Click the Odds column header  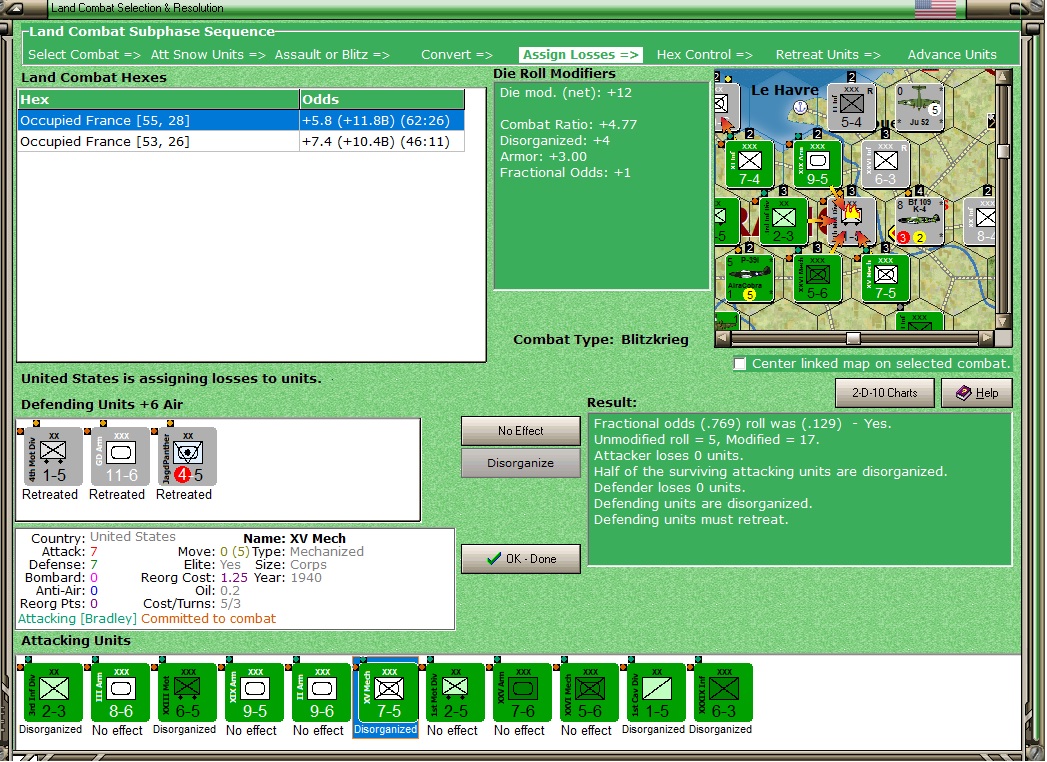click(382, 100)
